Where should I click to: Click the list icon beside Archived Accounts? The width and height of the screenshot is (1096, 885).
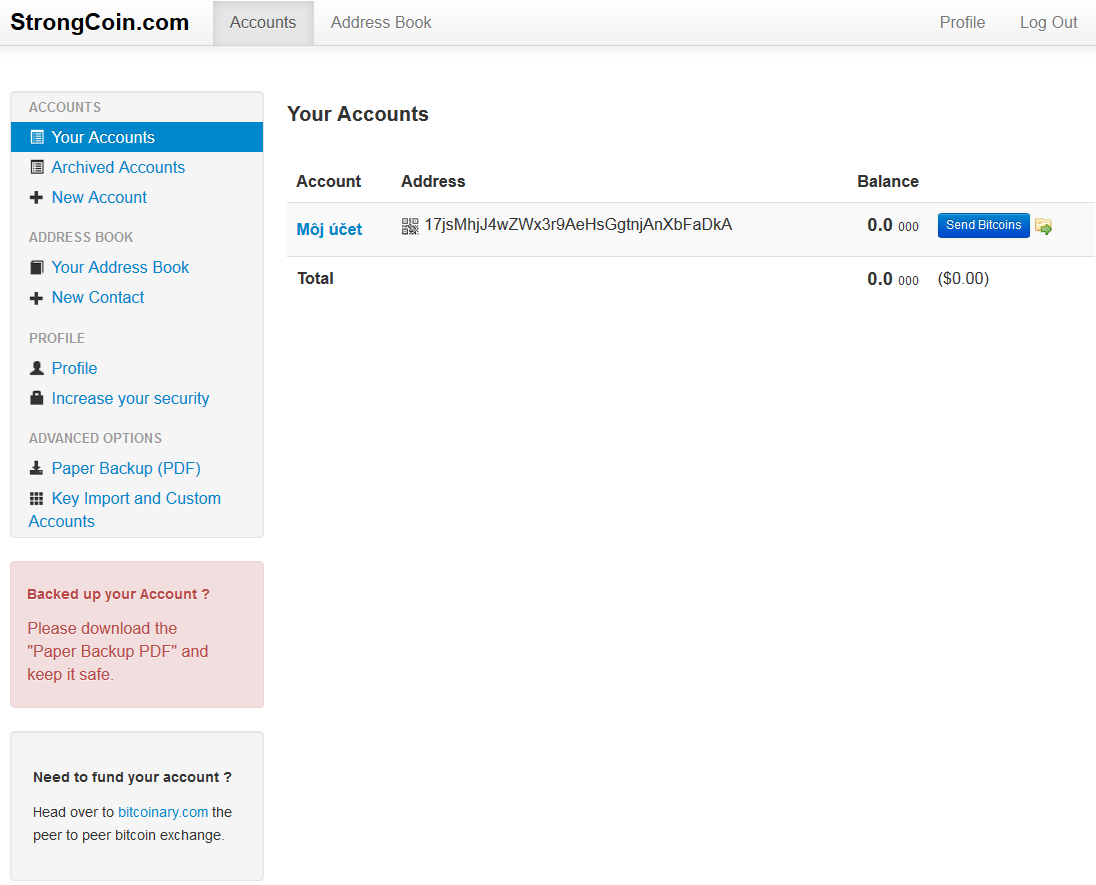[x=37, y=167]
